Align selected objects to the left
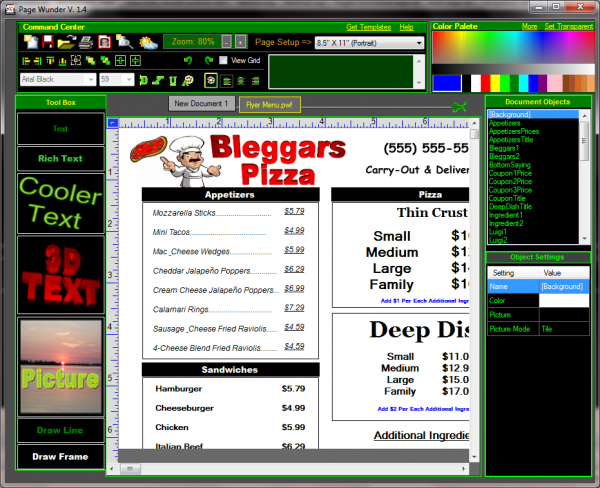 coord(26,61)
